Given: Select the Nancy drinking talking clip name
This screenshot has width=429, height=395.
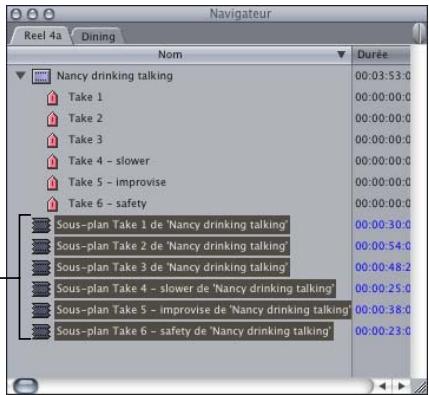Looking at the screenshot, I should pyautogui.click(x=115, y=76).
